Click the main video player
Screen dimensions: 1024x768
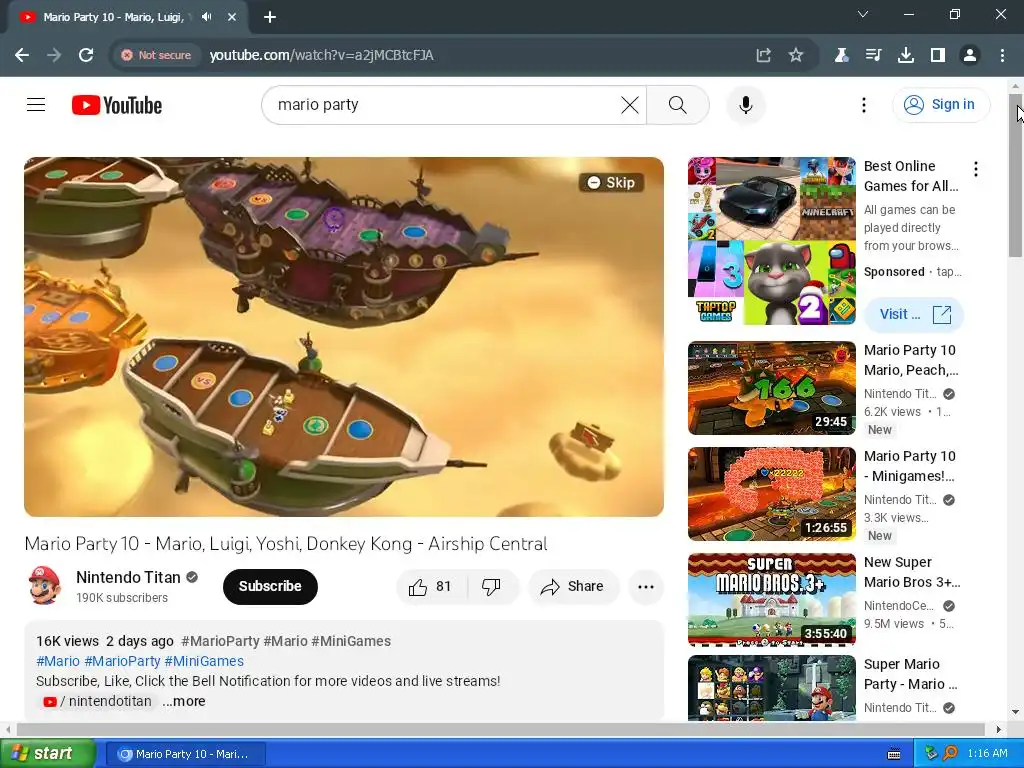(344, 337)
